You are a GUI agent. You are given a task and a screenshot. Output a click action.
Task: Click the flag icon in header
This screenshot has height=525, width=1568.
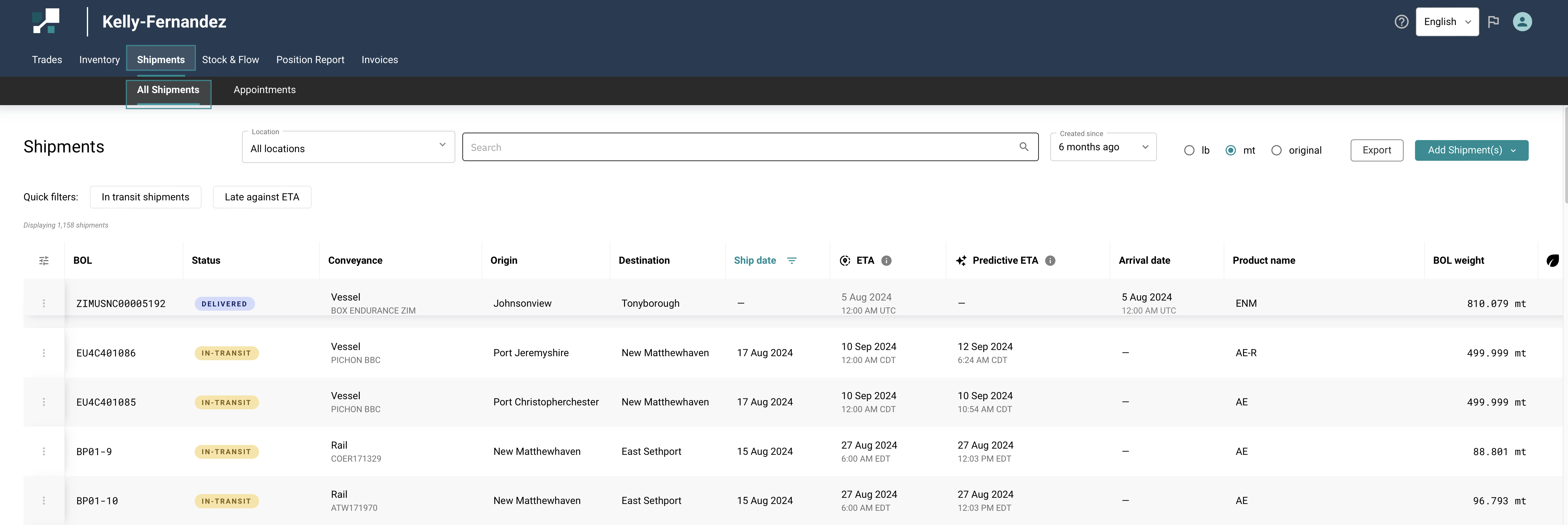click(1493, 22)
